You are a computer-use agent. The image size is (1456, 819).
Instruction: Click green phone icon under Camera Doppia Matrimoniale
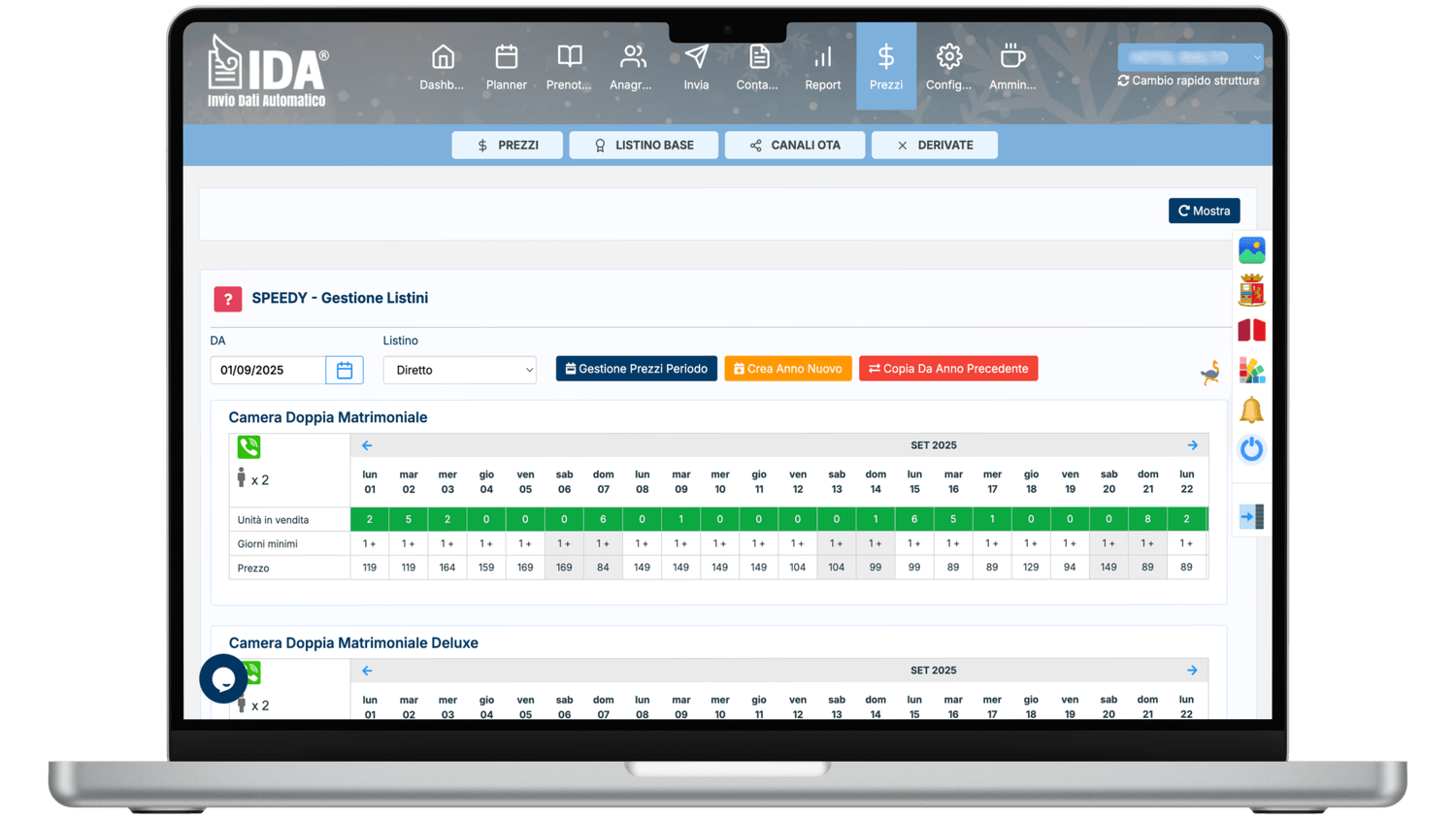[248, 446]
